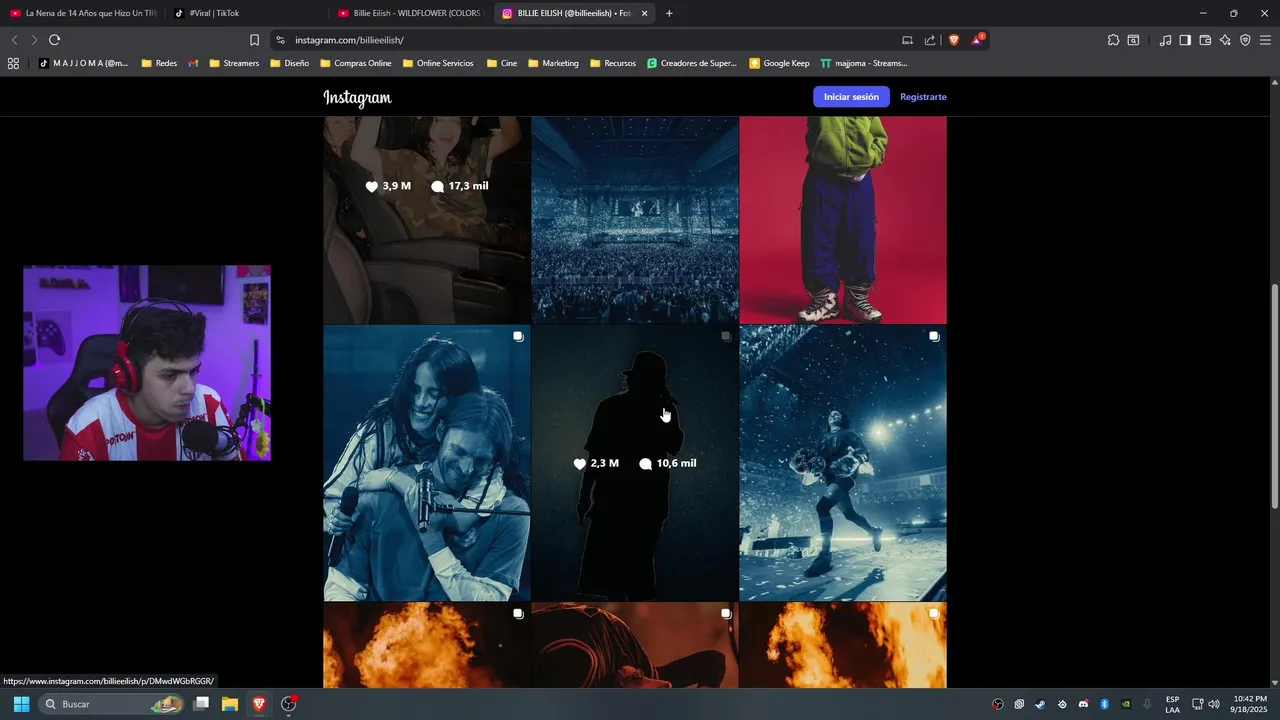Open the Marketing bookmarks folder
This screenshot has height=720, width=1280.
click(553, 63)
